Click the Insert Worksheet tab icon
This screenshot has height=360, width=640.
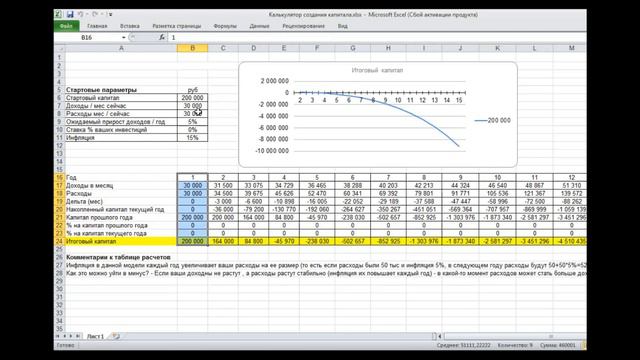(116, 336)
